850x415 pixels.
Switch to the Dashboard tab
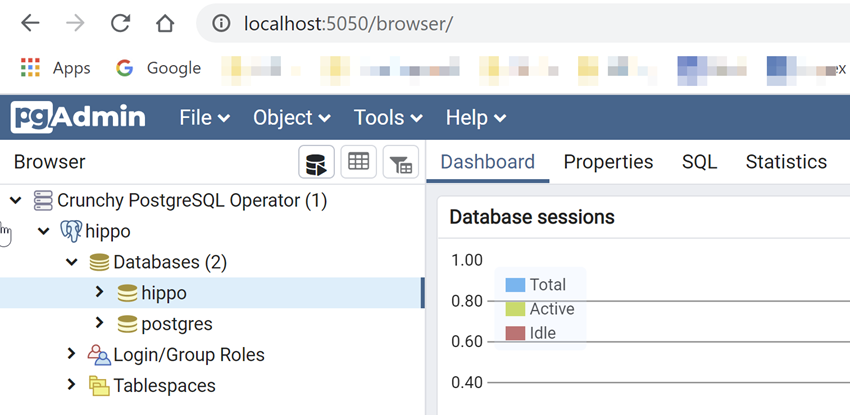[487, 161]
